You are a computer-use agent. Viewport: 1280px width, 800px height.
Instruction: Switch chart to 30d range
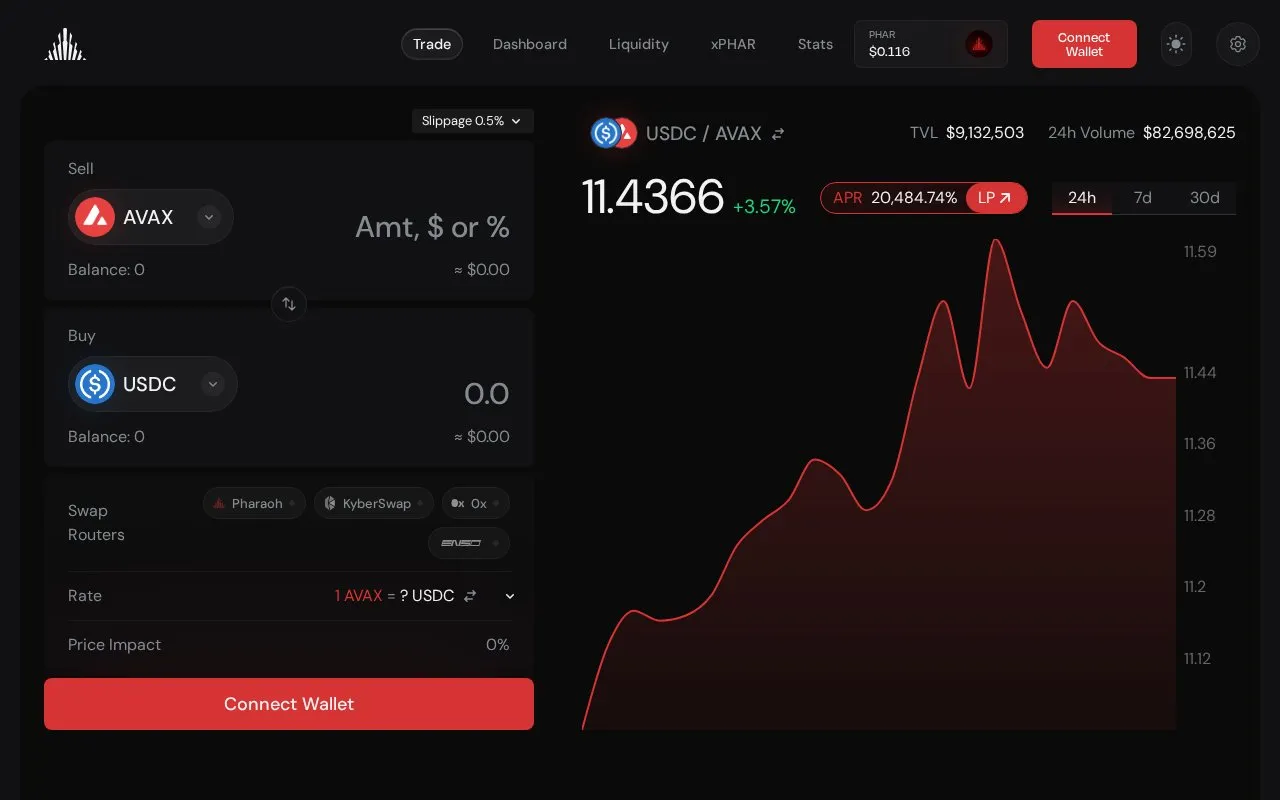pyautogui.click(x=1204, y=198)
